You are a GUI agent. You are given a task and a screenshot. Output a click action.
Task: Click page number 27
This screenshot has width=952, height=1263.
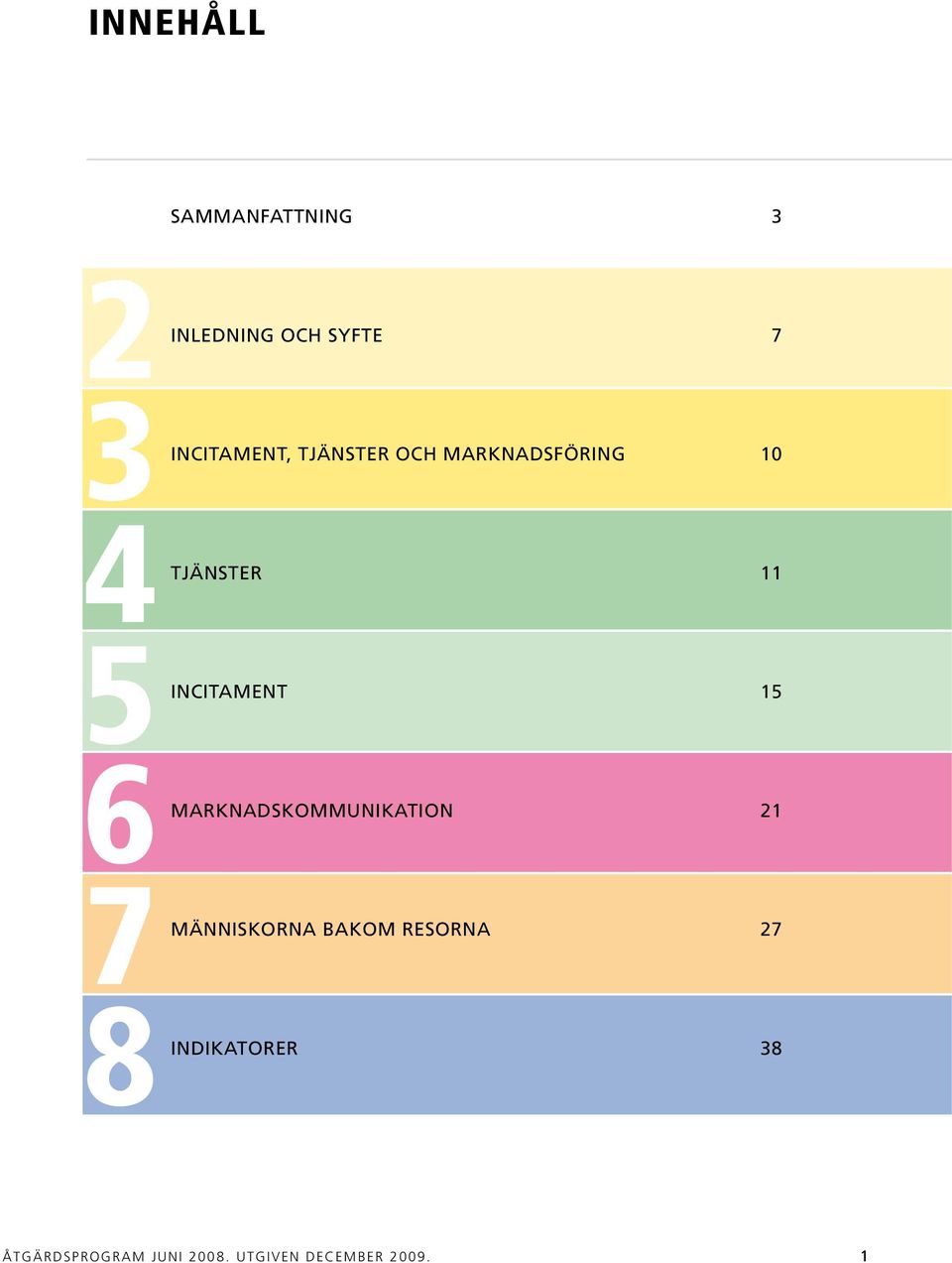(772, 930)
